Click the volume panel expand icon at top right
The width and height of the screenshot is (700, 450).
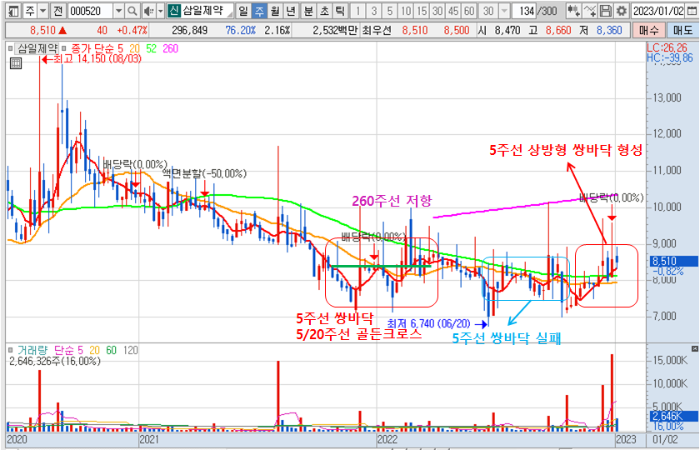(x=695, y=349)
